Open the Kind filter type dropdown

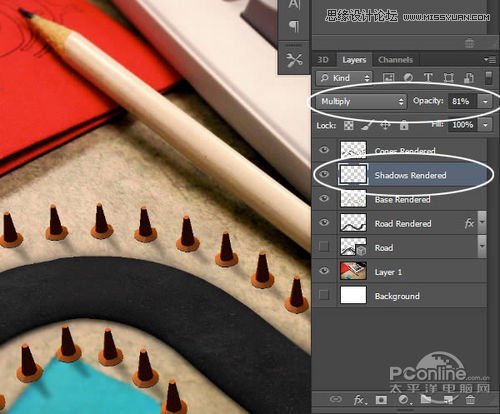coord(344,78)
